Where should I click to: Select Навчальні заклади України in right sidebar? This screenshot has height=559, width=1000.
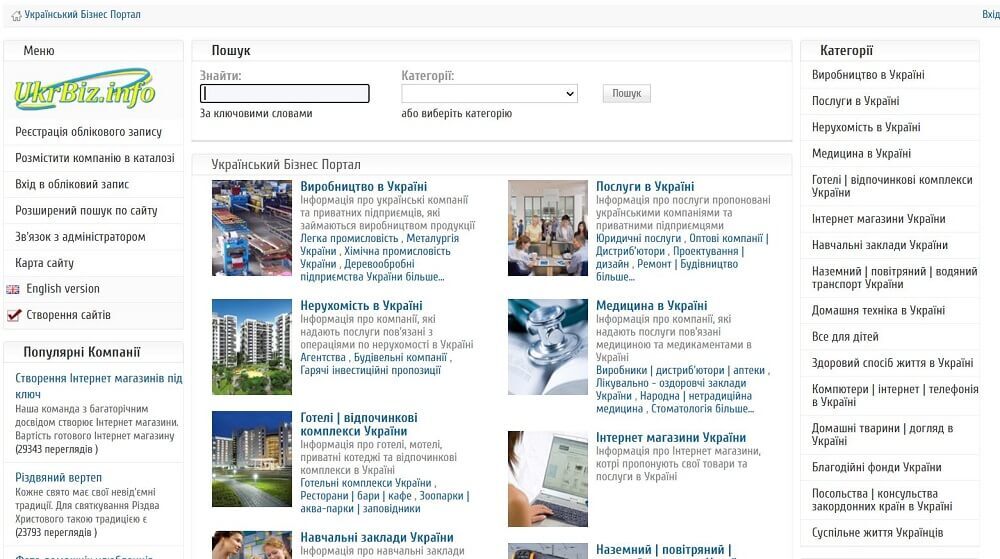(x=879, y=245)
